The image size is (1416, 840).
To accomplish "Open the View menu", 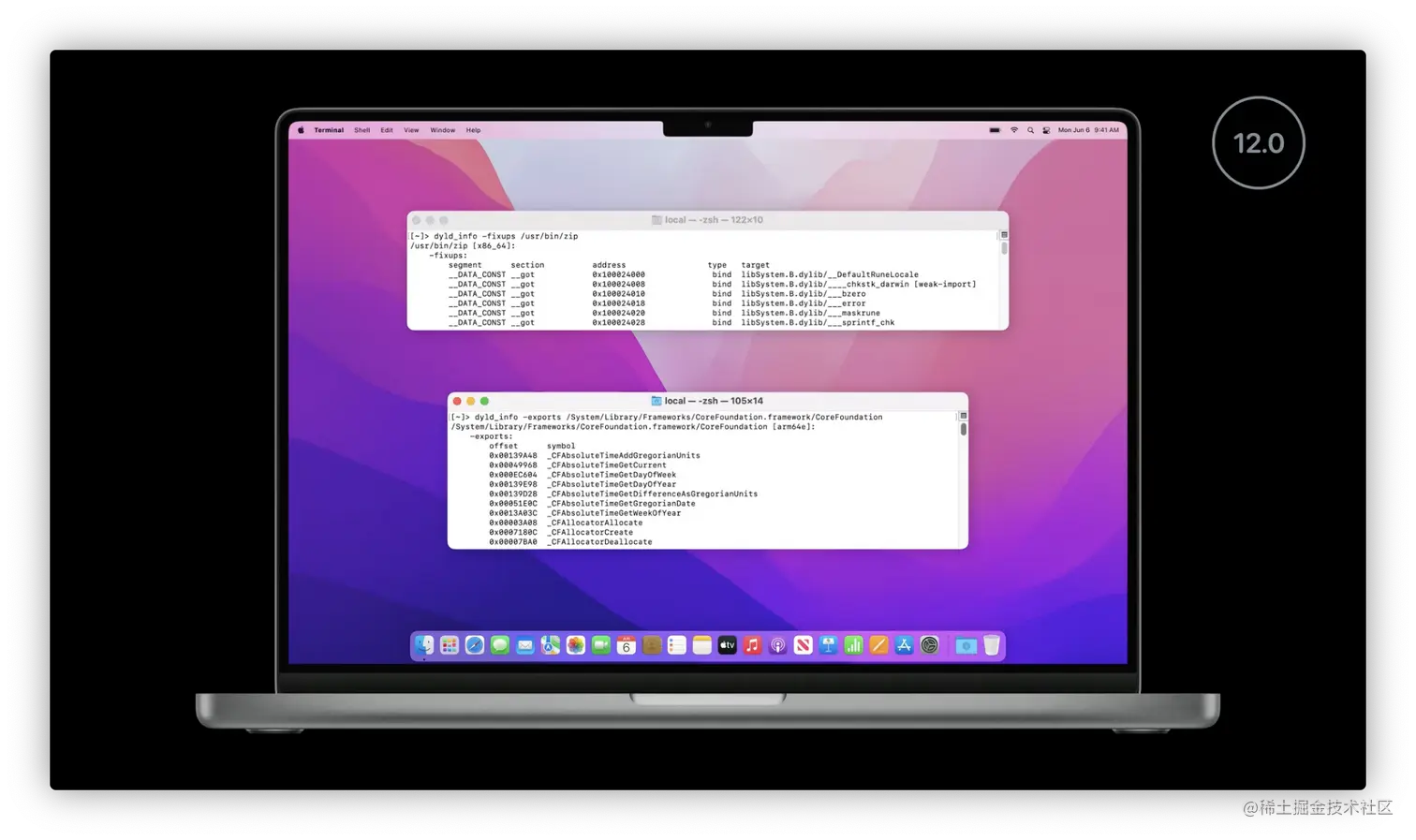I will pyautogui.click(x=411, y=130).
